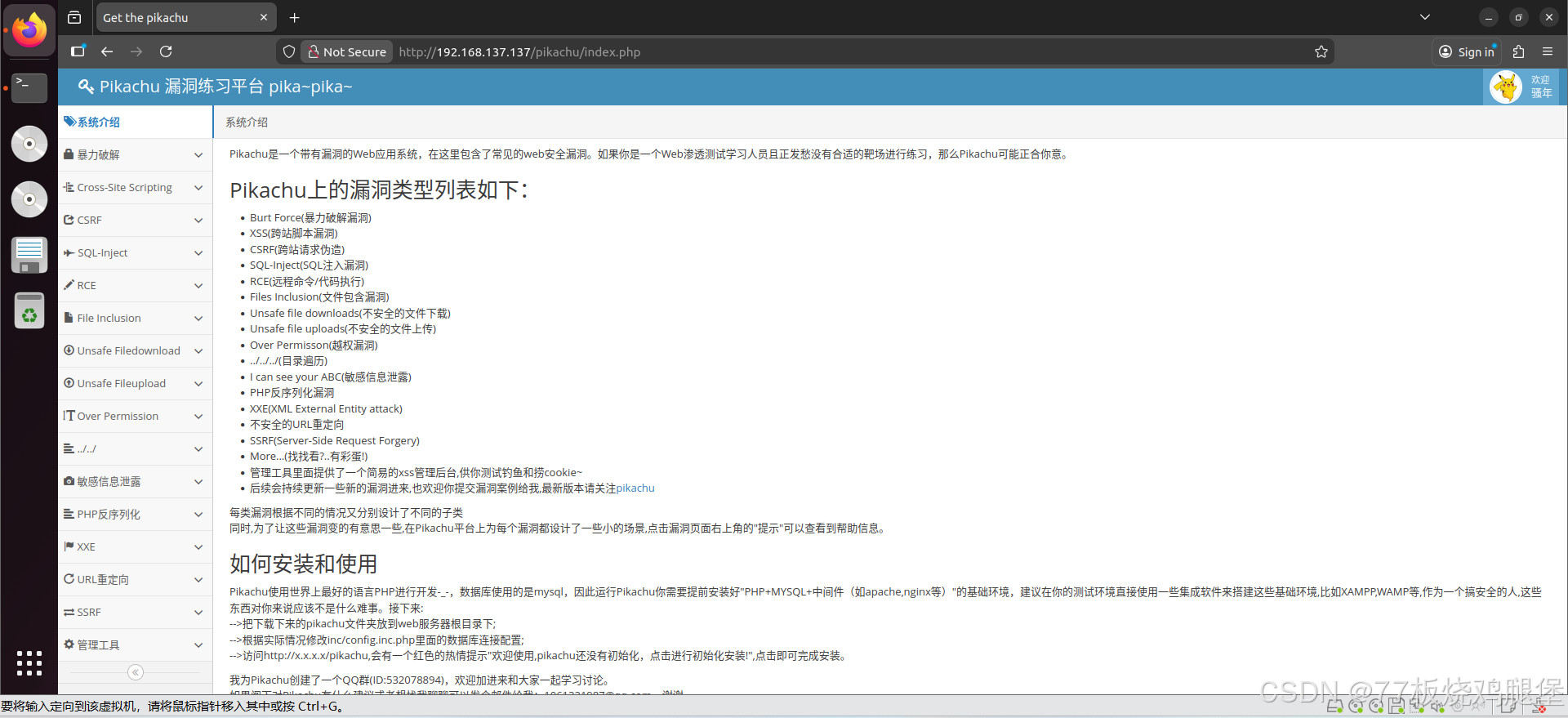This screenshot has height=718, width=1568.
Task: Go back to the previous page
Action: pyautogui.click(x=107, y=51)
